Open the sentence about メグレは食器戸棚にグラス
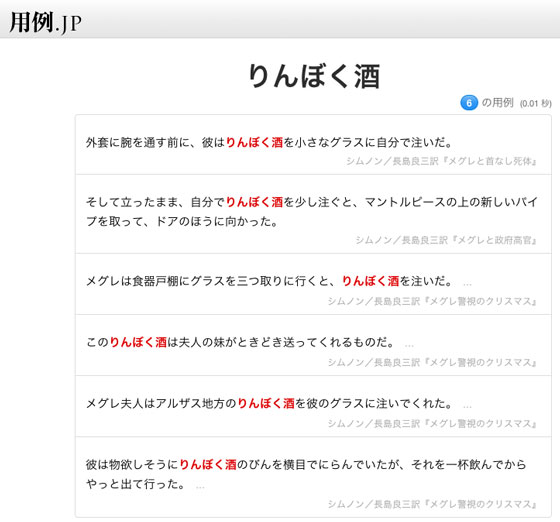Image resolution: width=560 pixels, height=522 pixels. coord(270,281)
